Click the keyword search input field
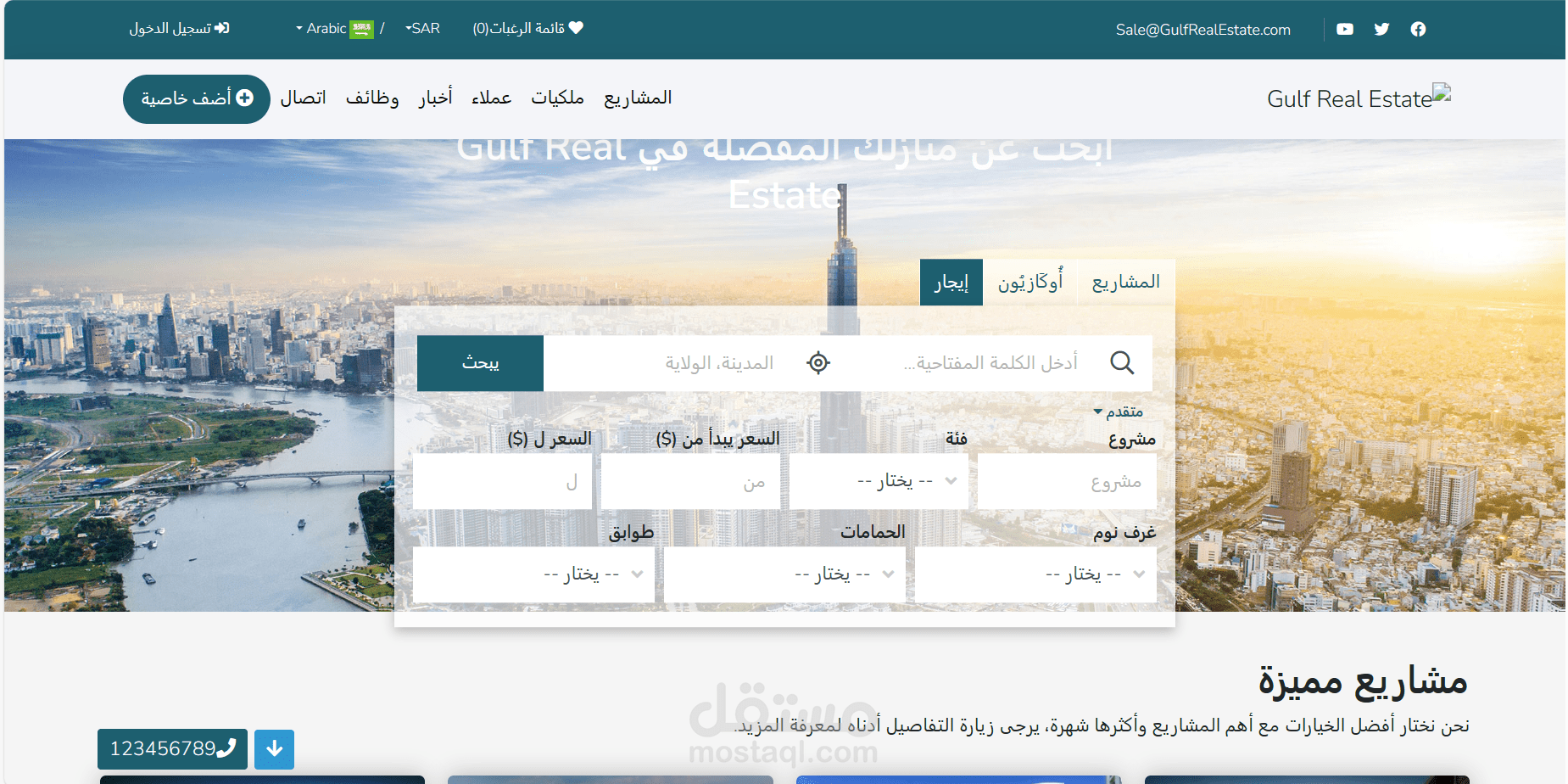This screenshot has height=784, width=1568. [991, 363]
